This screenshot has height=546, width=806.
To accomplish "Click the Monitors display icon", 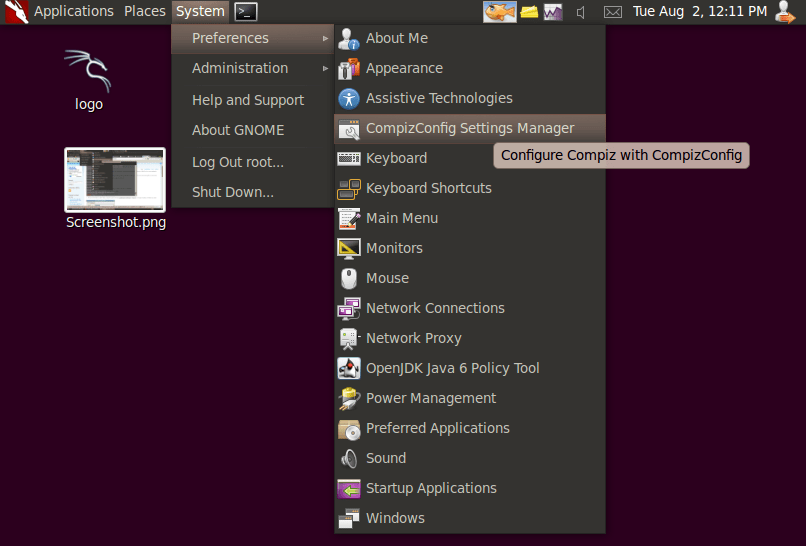I will point(349,248).
